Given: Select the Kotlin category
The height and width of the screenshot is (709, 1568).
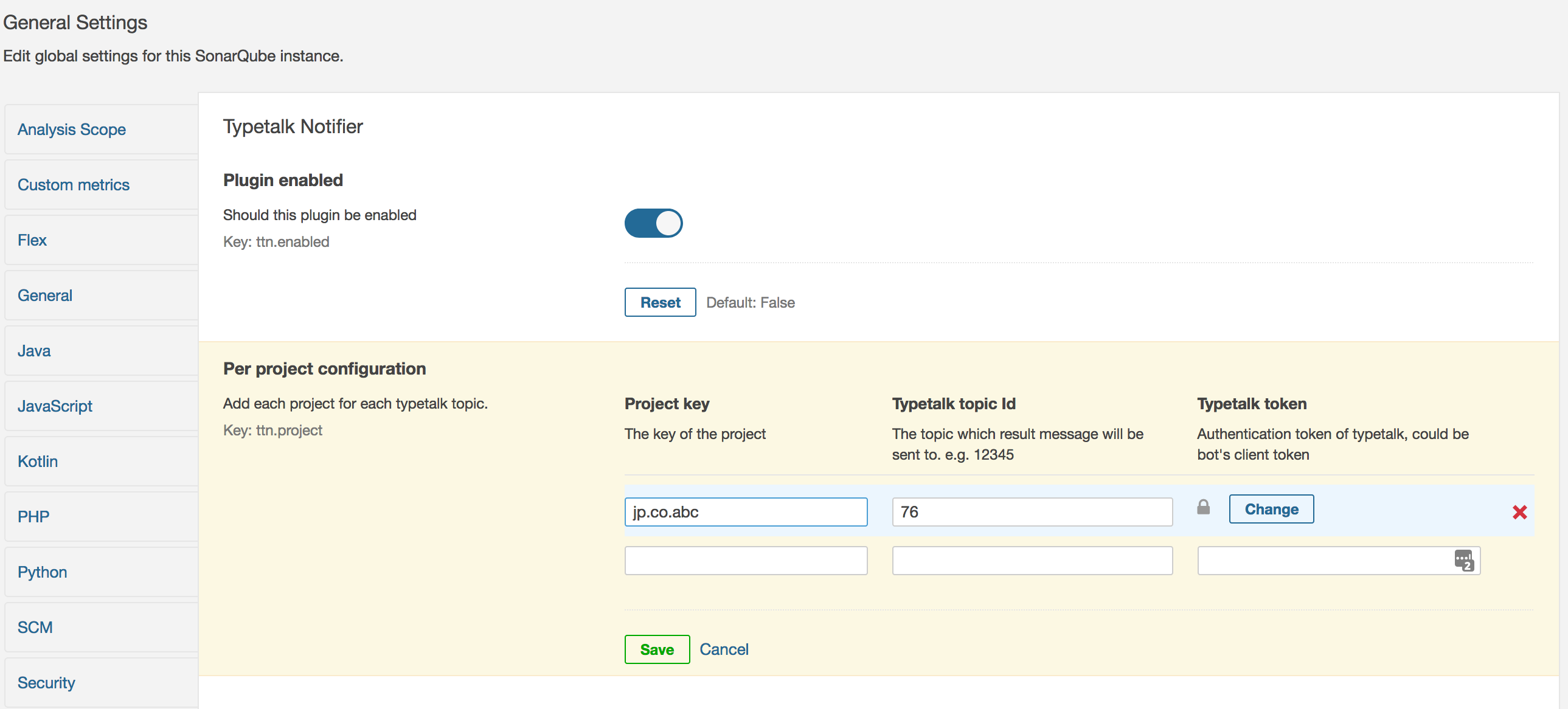Looking at the screenshot, I should point(37,462).
